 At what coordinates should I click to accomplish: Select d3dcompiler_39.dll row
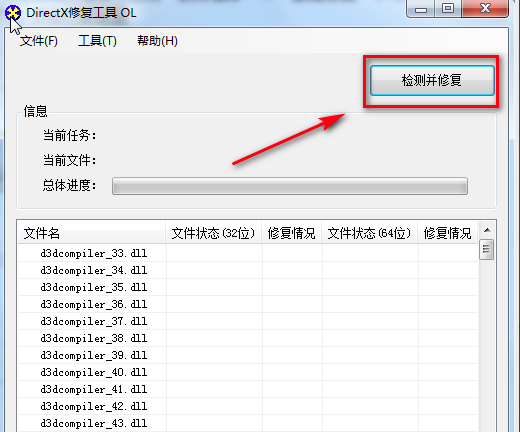pos(248,355)
